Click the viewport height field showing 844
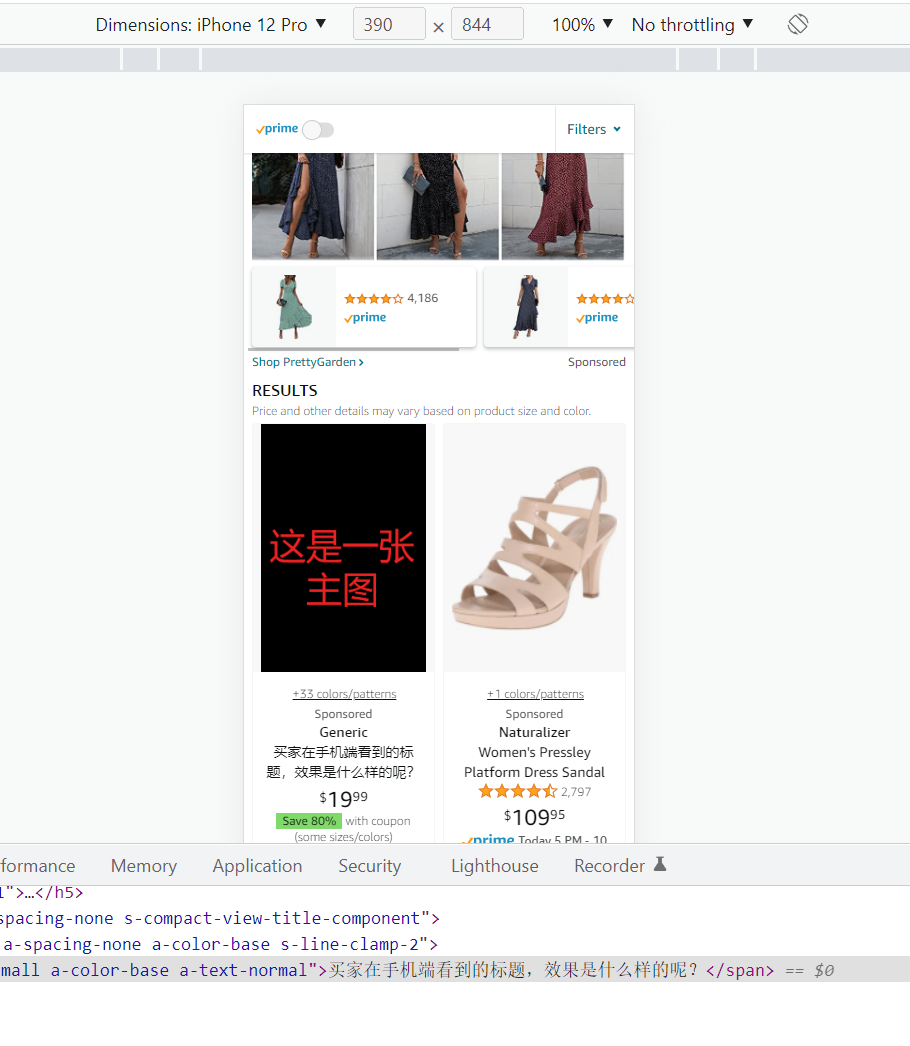Image resolution: width=910 pixels, height=1046 pixels. tap(487, 25)
